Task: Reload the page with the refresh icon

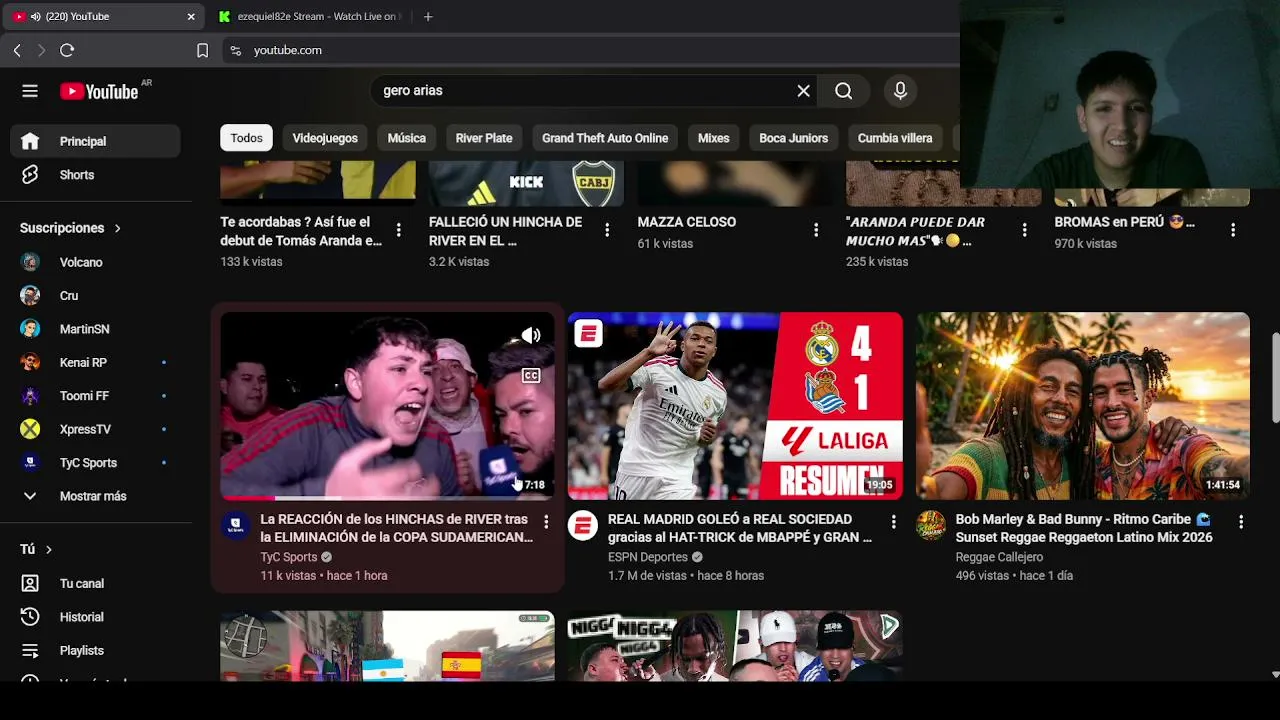Action: click(x=67, y=50)
